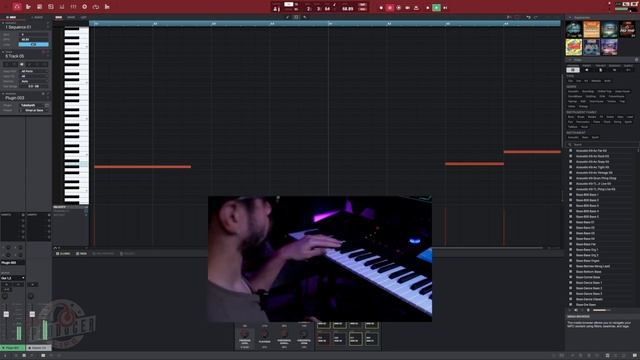Open the Plugin 003 program dropdown
Screen dimensions: 640x360
click(25, 98)
